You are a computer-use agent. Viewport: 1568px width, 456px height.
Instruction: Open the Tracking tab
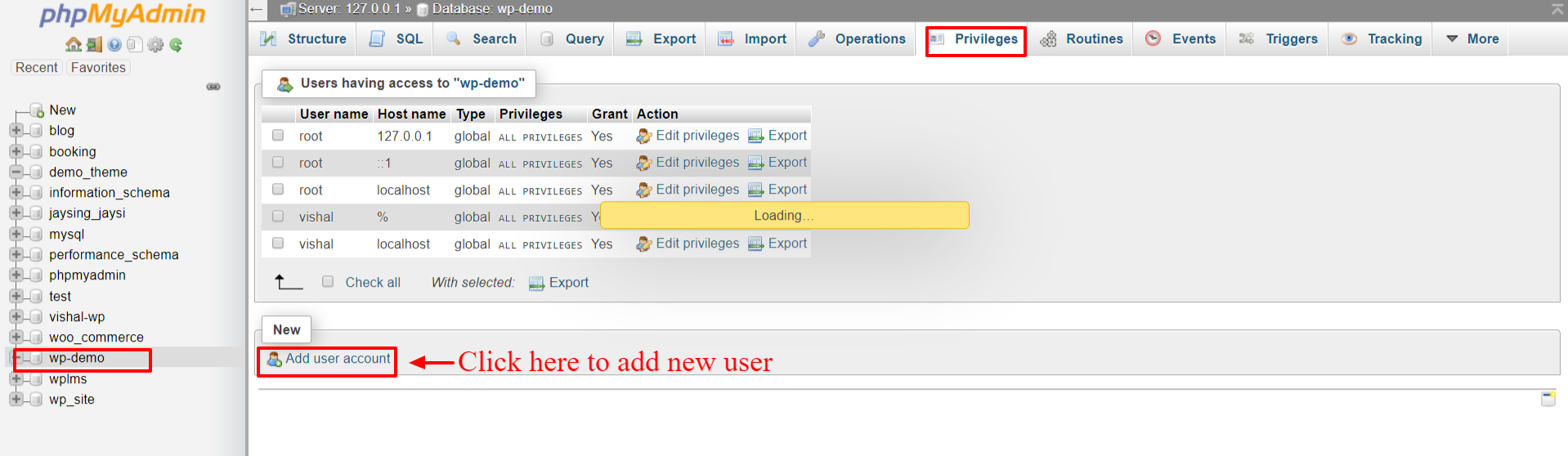tap(1382, 39)
